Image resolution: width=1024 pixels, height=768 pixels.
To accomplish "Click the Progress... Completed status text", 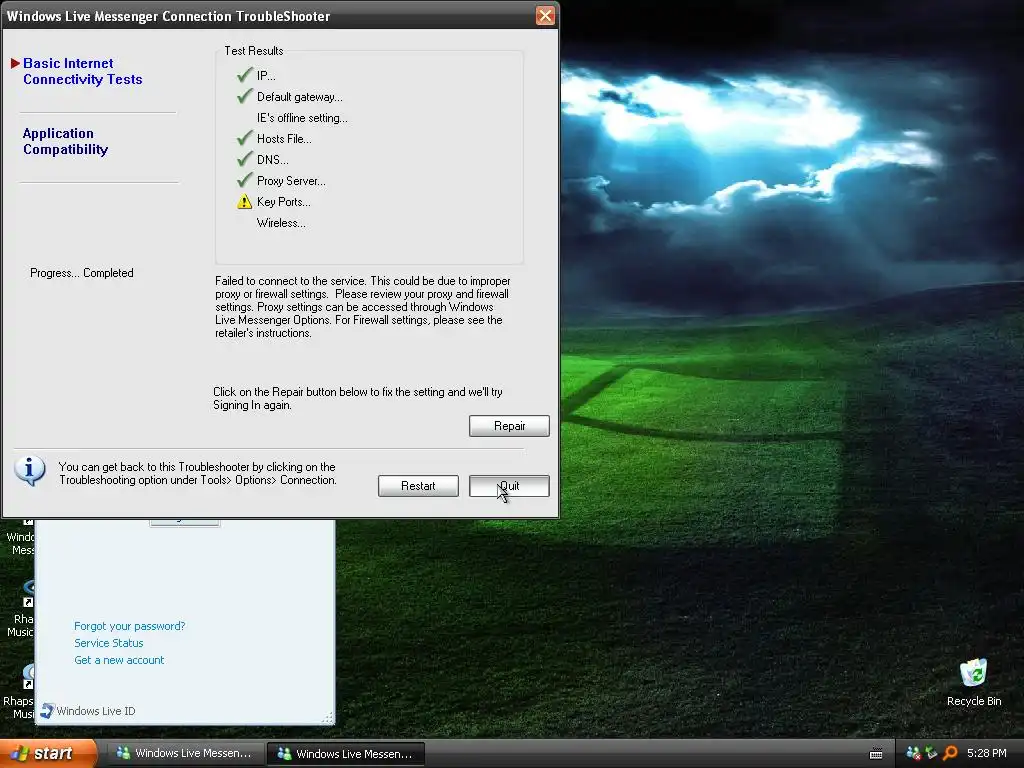I will [x=82, y=273].
